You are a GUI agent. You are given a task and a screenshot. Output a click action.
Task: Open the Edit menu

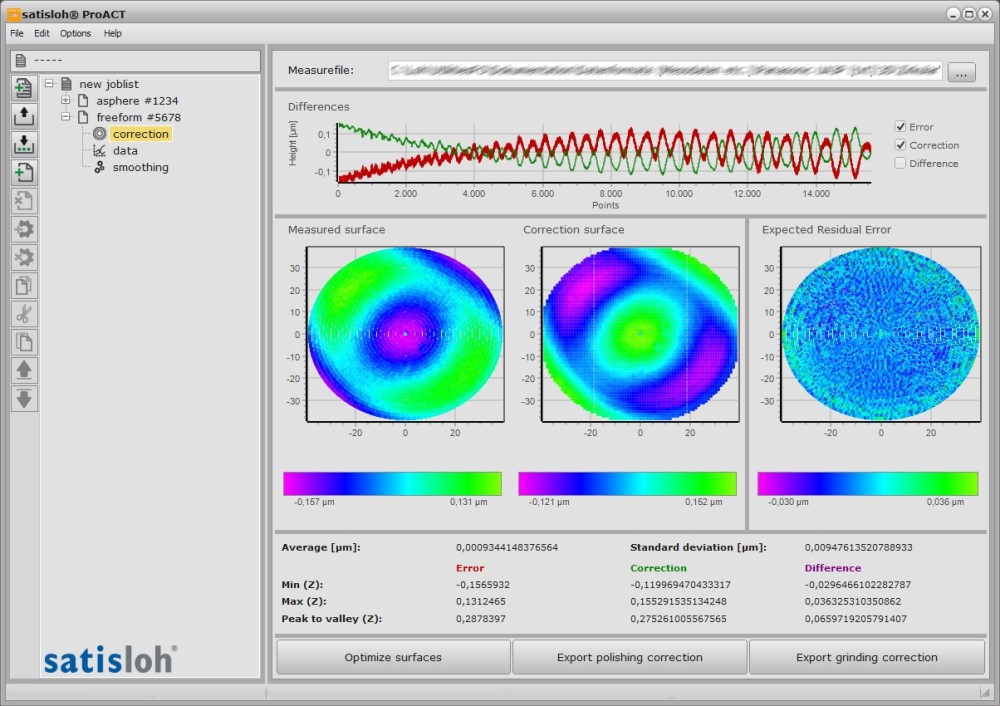coord(41,33)
